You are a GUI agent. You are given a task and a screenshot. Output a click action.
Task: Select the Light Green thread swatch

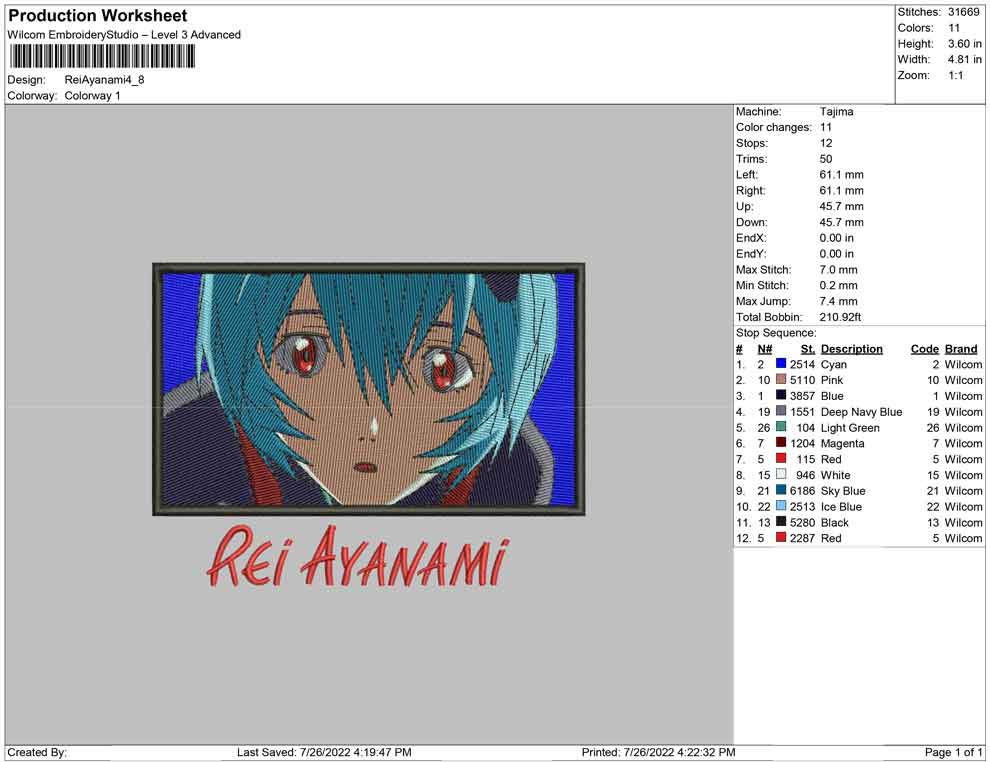781,428
